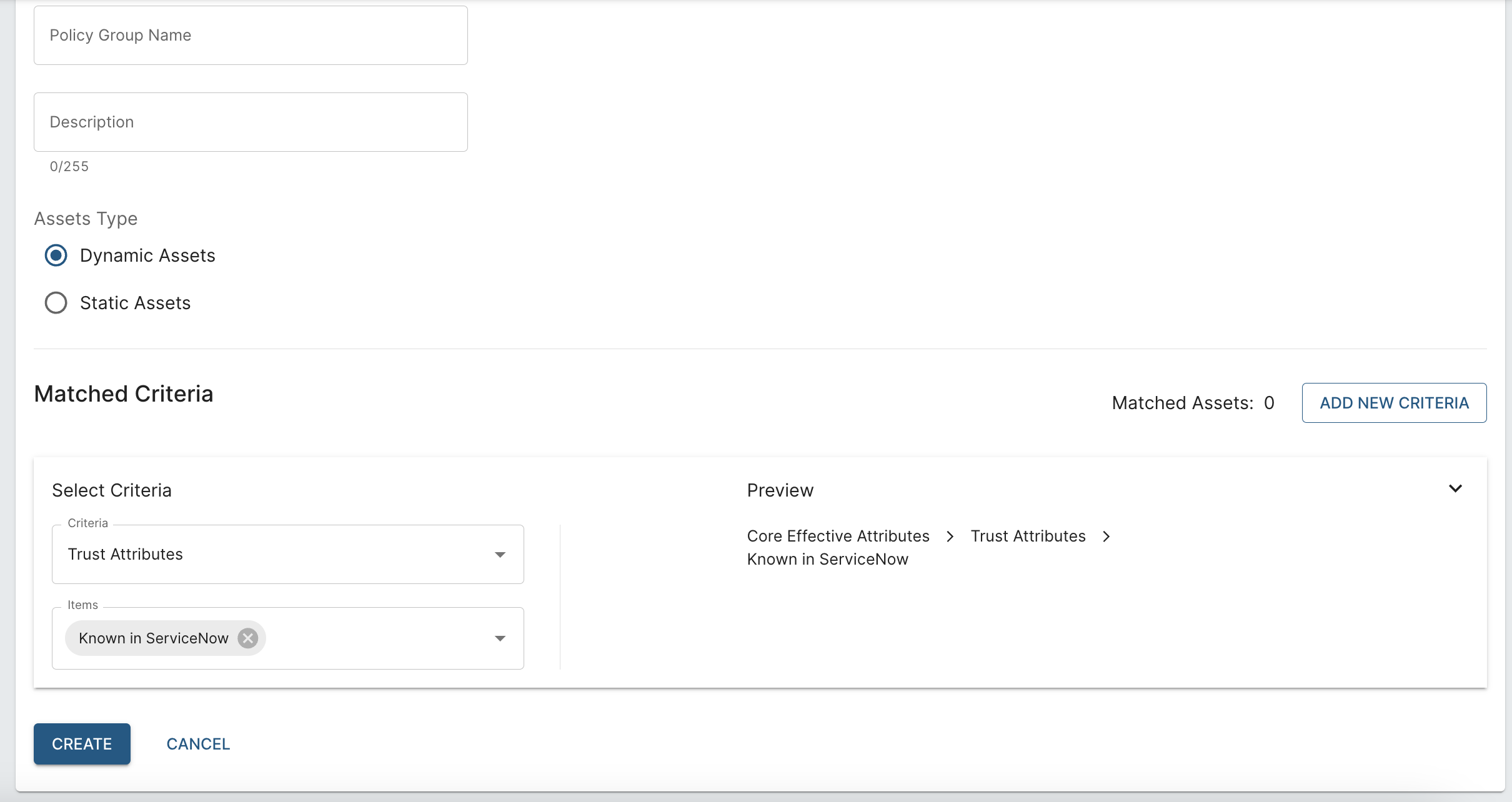Click Trust Attributes in the preview breadcrumb
This screenshot has height=802, width=1512.
tap(1028, 537)
